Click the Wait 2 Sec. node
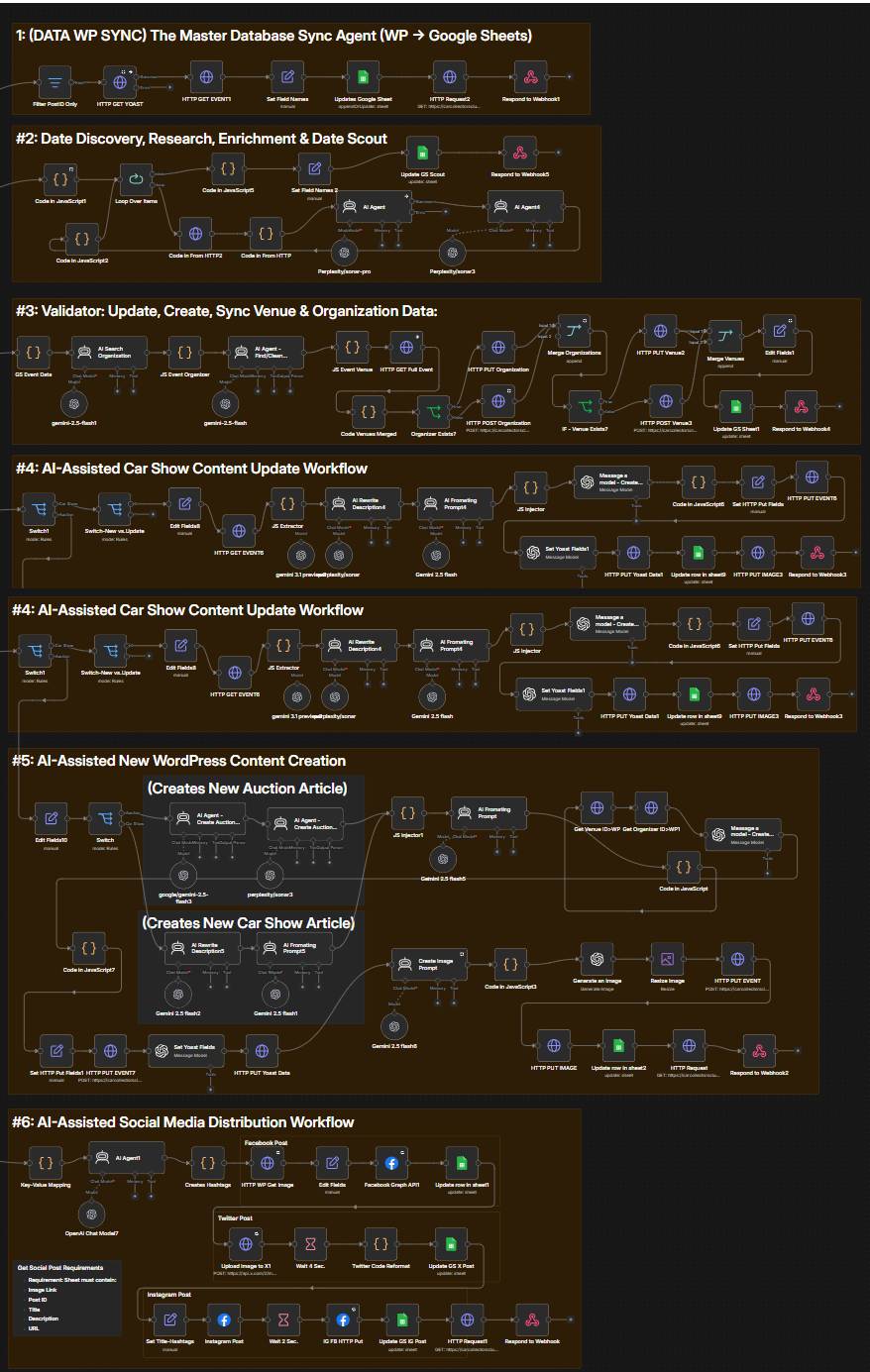Screen dimensions: 870x1372 (x=283, y=1319)
